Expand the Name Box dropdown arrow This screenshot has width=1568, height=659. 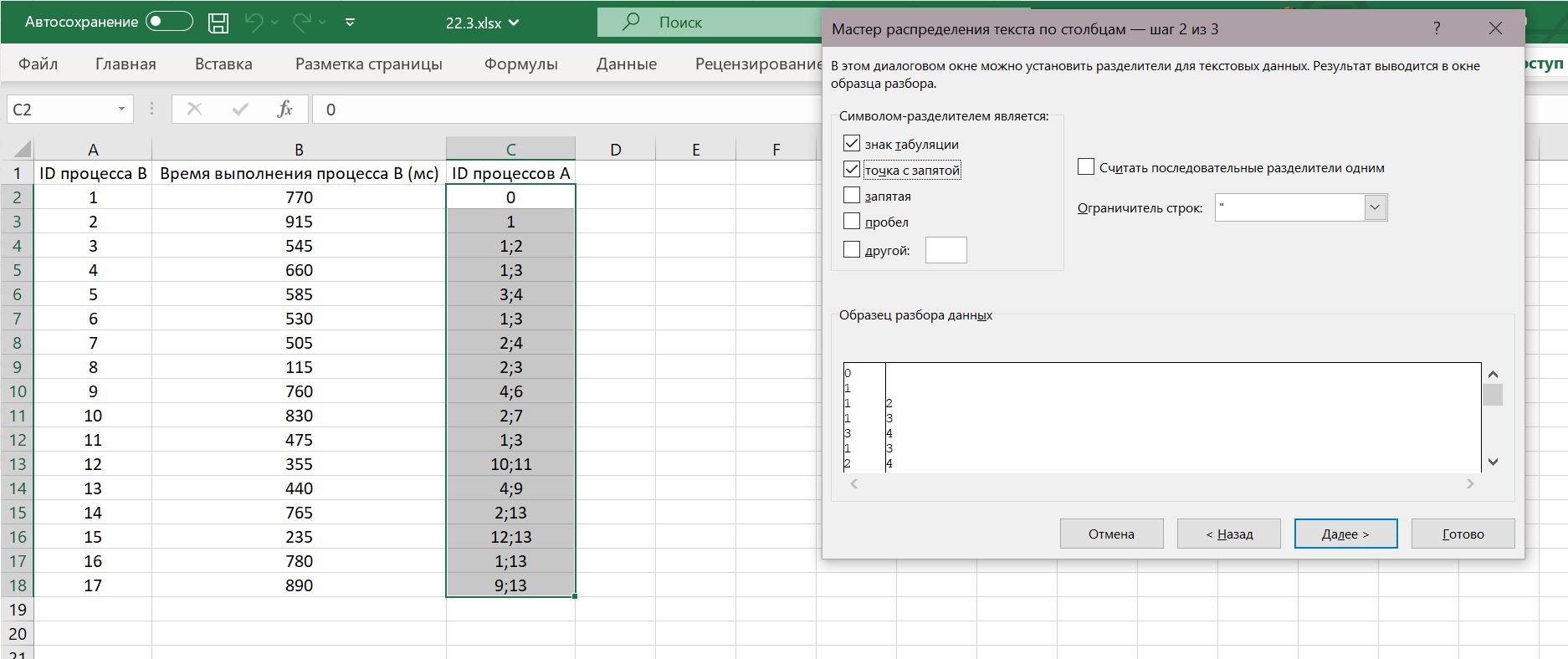coord(121,110)
